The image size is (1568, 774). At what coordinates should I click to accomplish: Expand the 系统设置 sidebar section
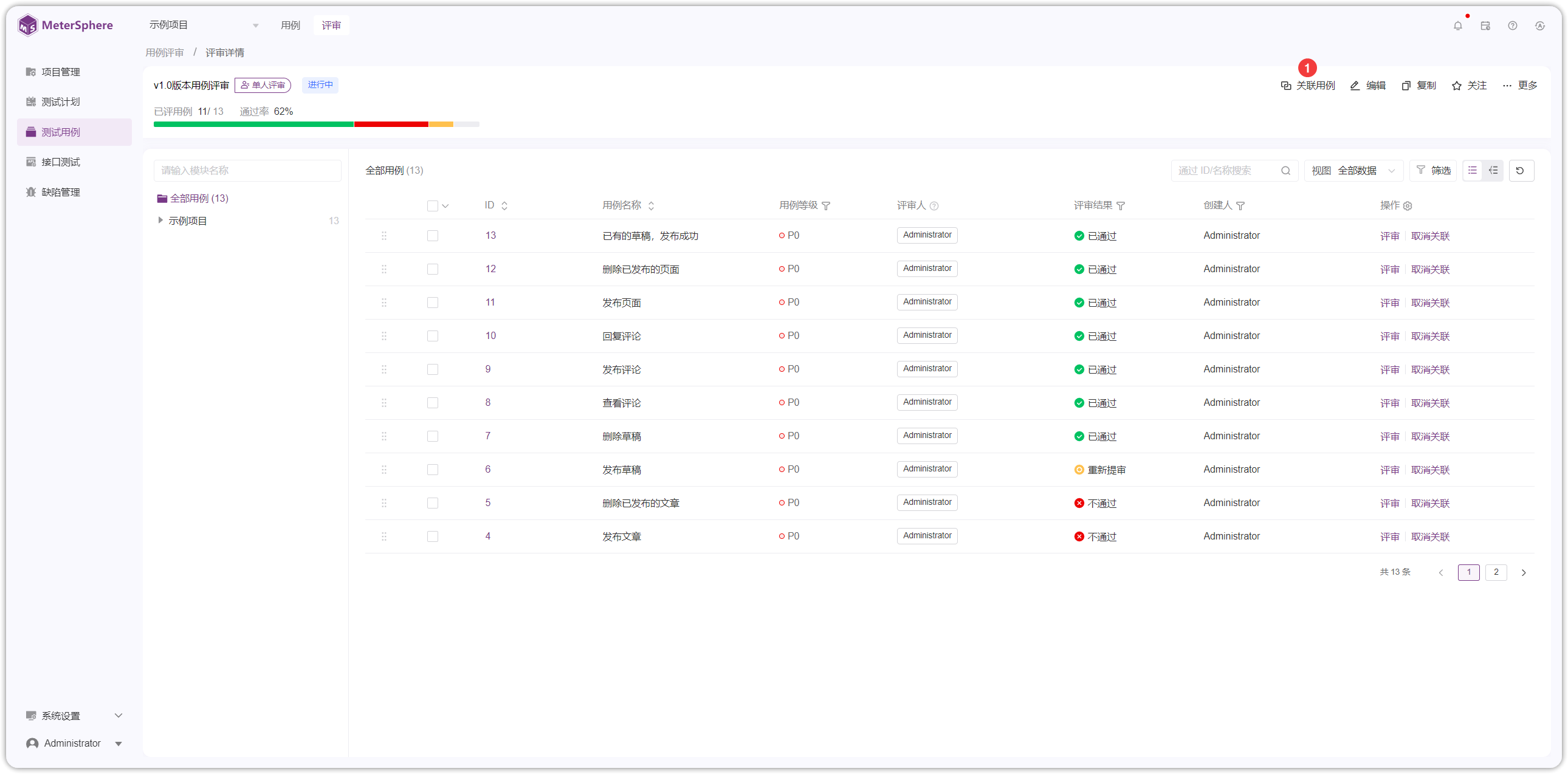(74, 716)
